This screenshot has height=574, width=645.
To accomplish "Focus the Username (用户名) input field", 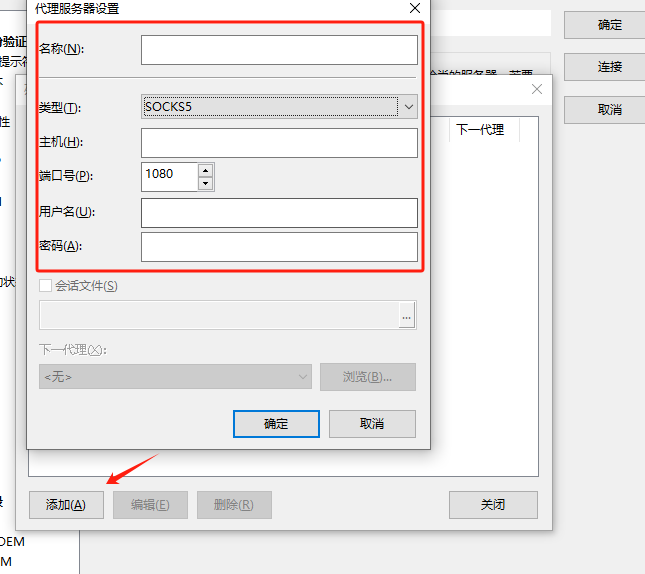I will tap(279, 213).
